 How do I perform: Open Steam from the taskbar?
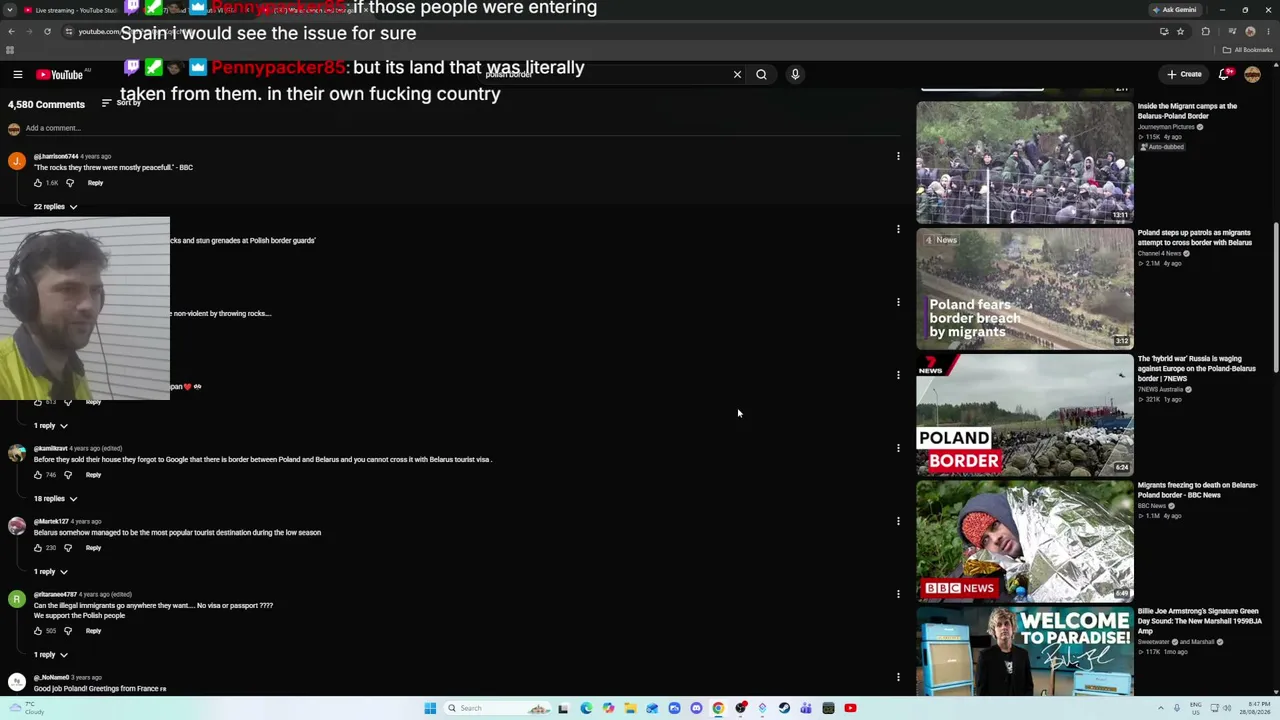pos(784,708)
